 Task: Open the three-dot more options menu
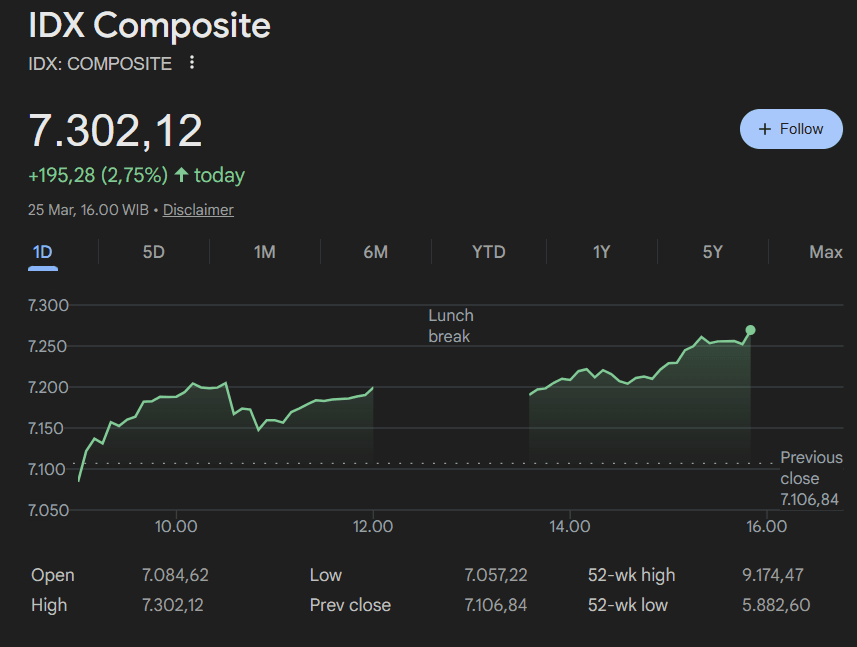tap(192, 63)
